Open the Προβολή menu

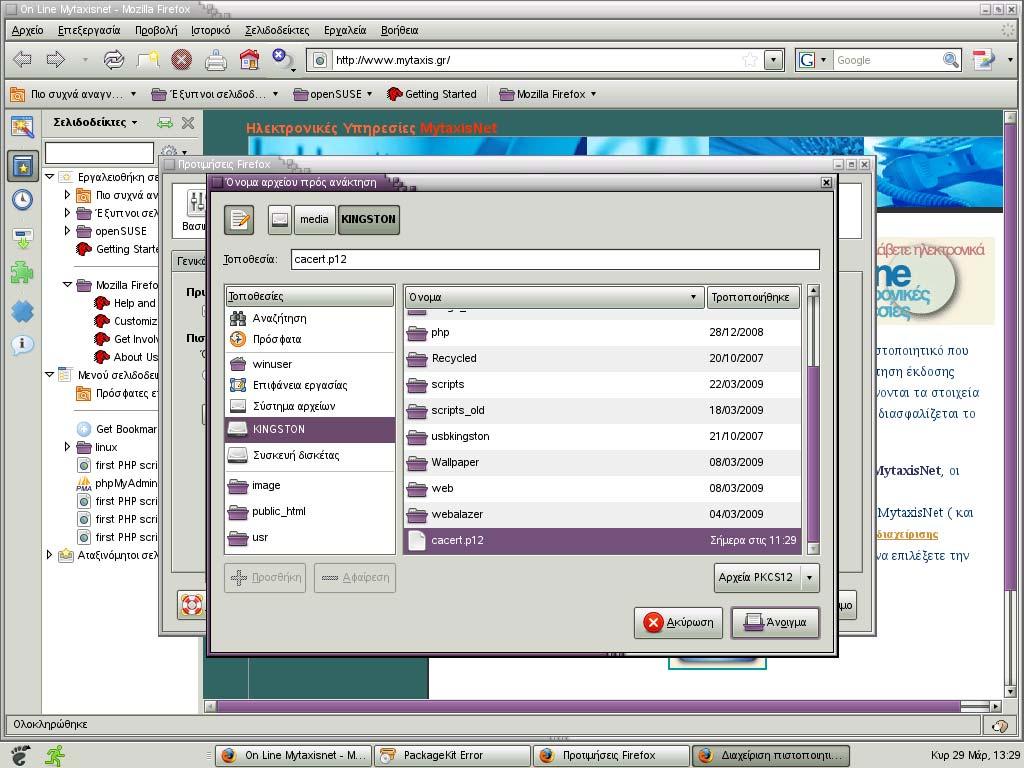pyautogui.click(x=156, y=30)
